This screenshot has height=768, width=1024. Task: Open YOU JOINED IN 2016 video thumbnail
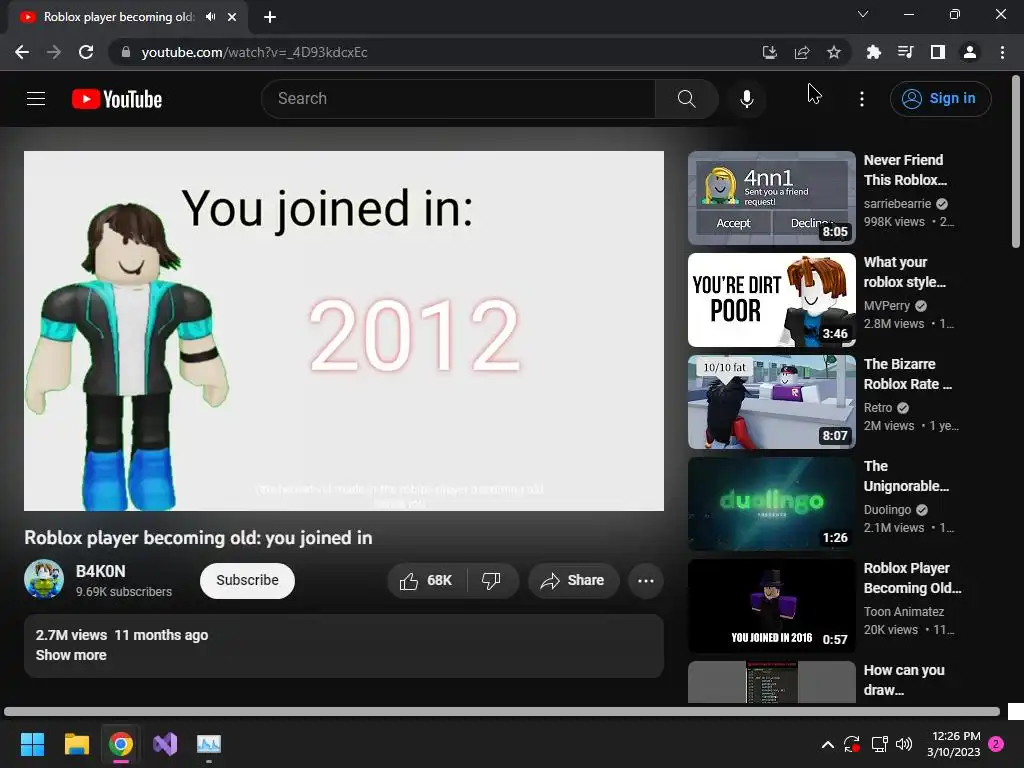pyautogui.click(x=772, y=605)
